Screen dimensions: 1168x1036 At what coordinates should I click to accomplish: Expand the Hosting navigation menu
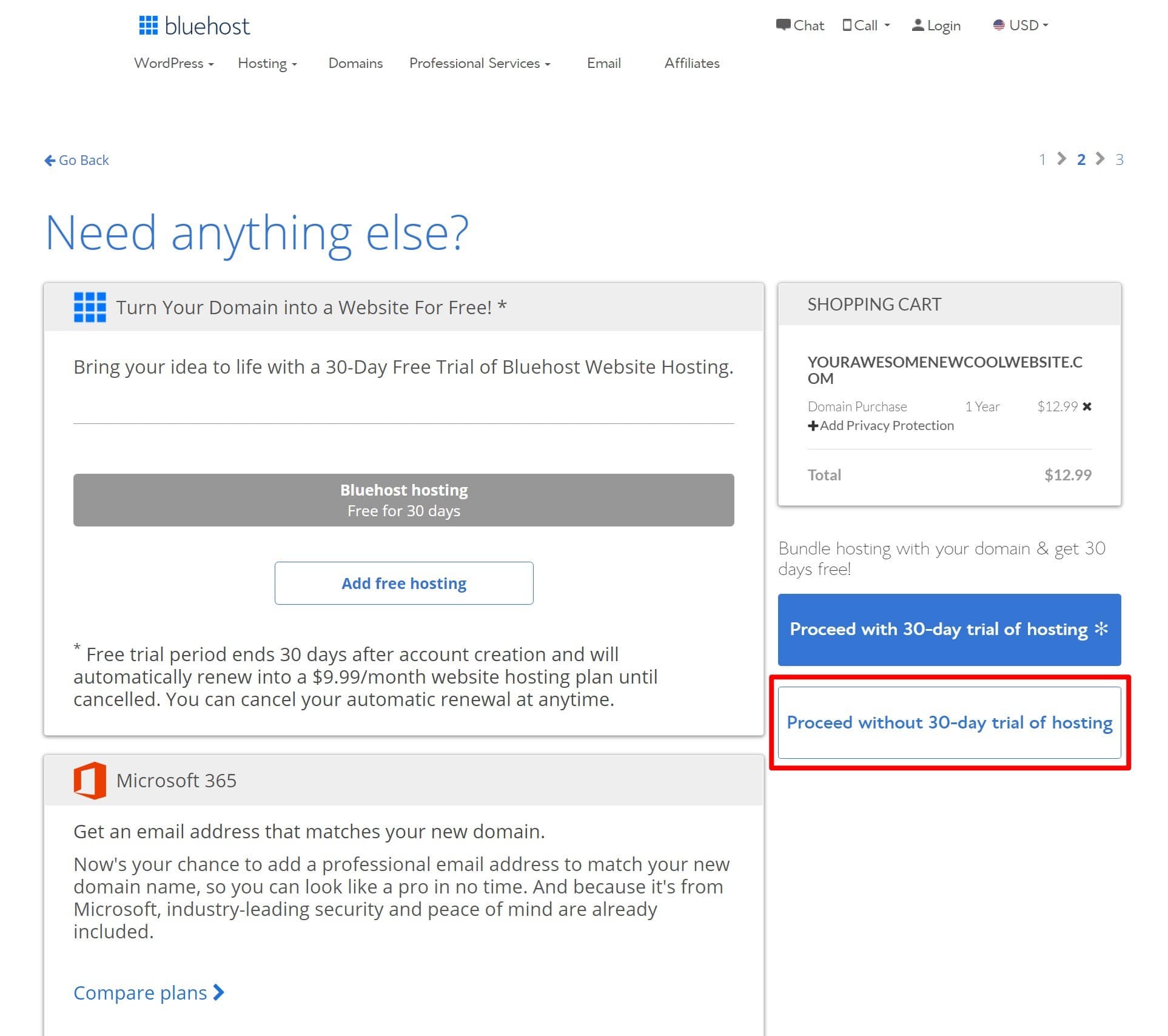point(267,63)
